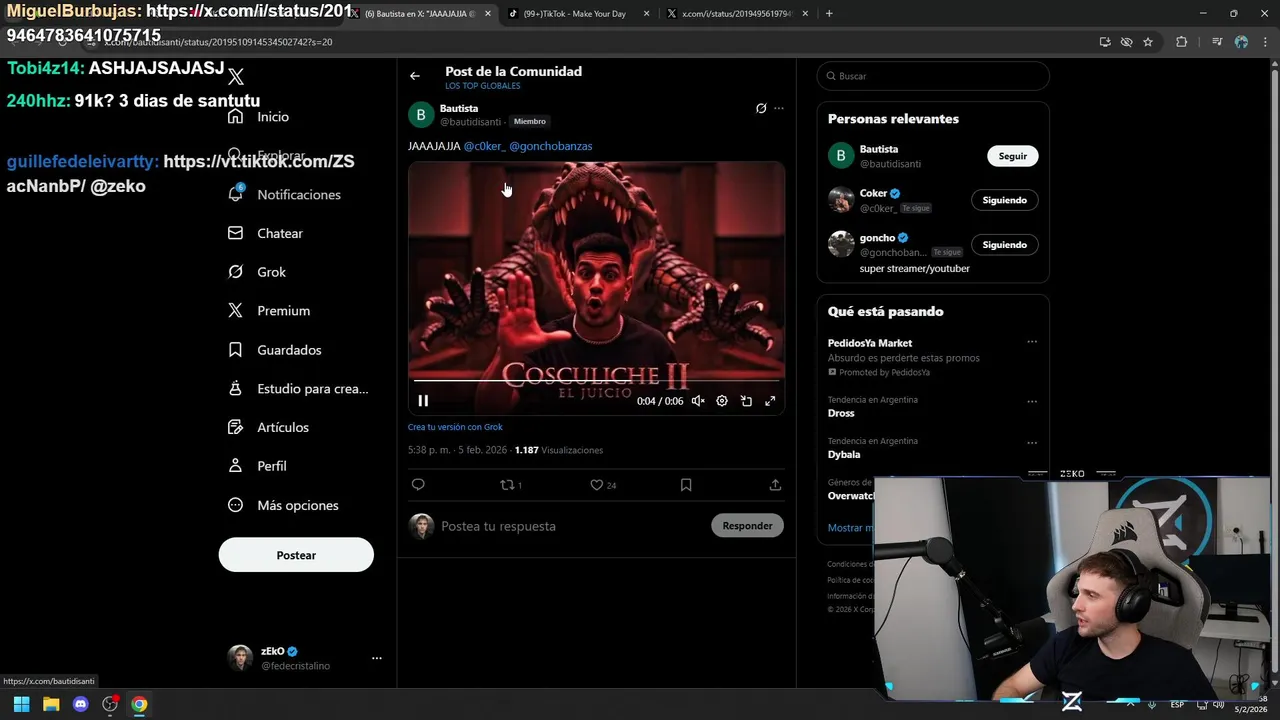Click Bautista's avatar on the post

(421, 115)
